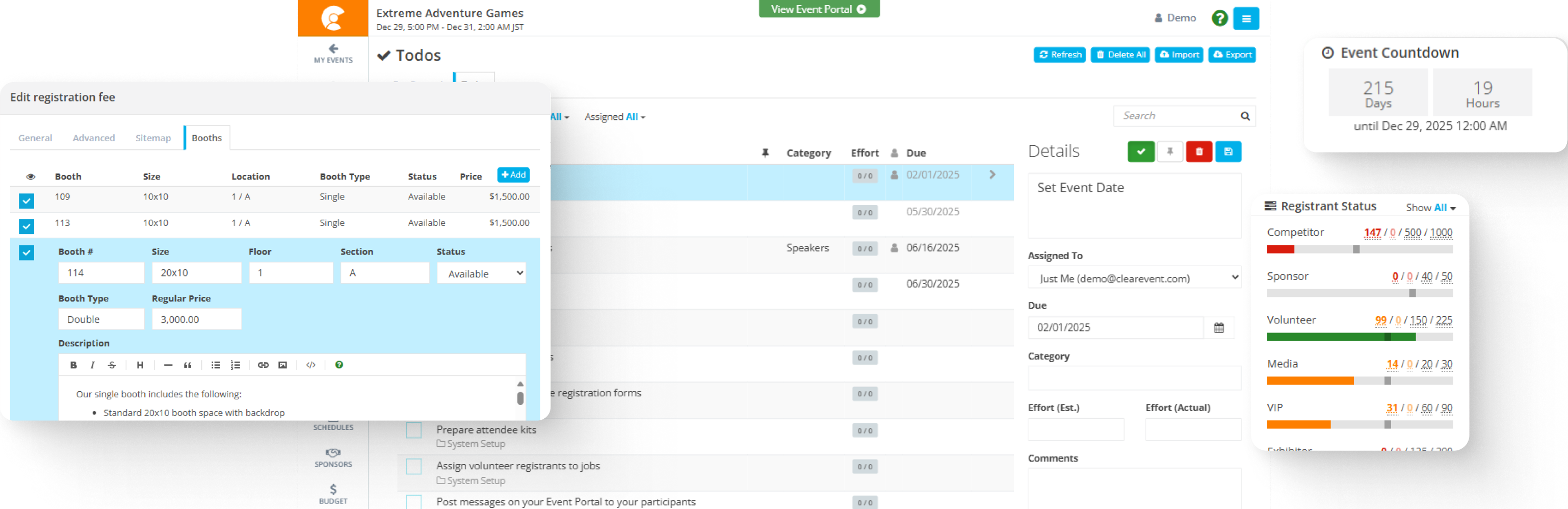
Task: Open the Sitemap tab
Action: tap(153, 138)
